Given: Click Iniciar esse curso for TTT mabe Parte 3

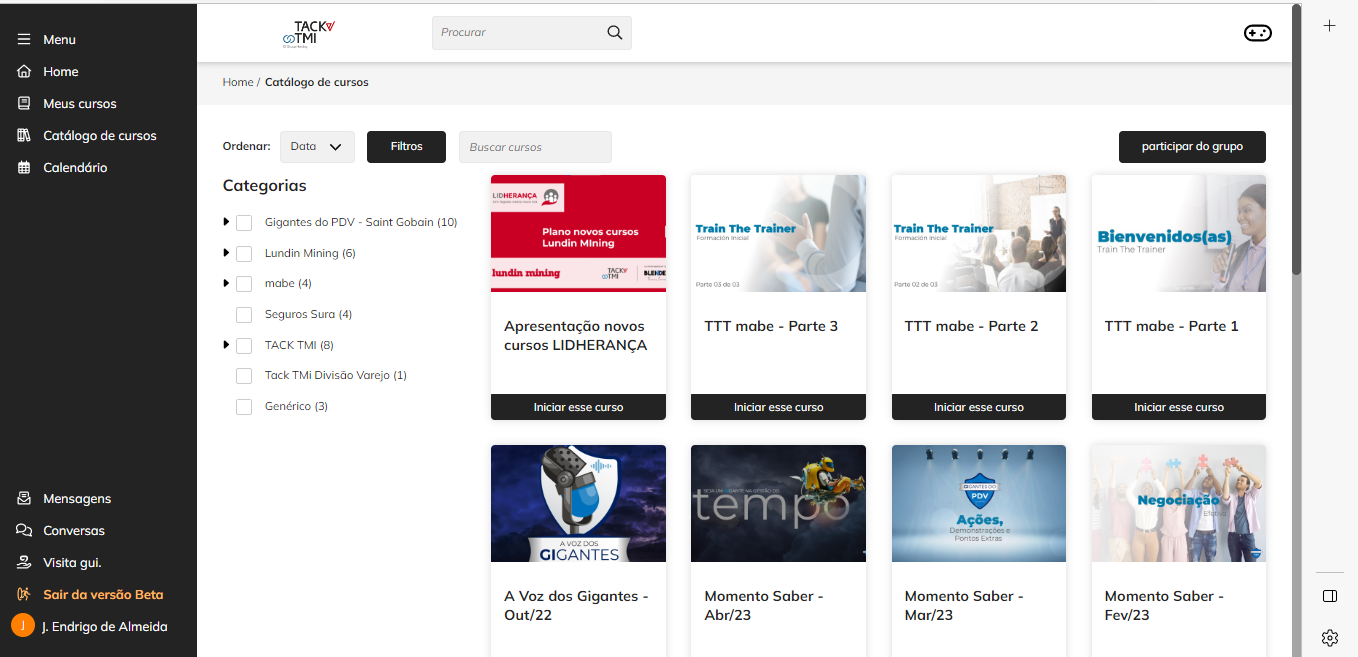Looking at the screenshot, I should click(x=778, y=407).
